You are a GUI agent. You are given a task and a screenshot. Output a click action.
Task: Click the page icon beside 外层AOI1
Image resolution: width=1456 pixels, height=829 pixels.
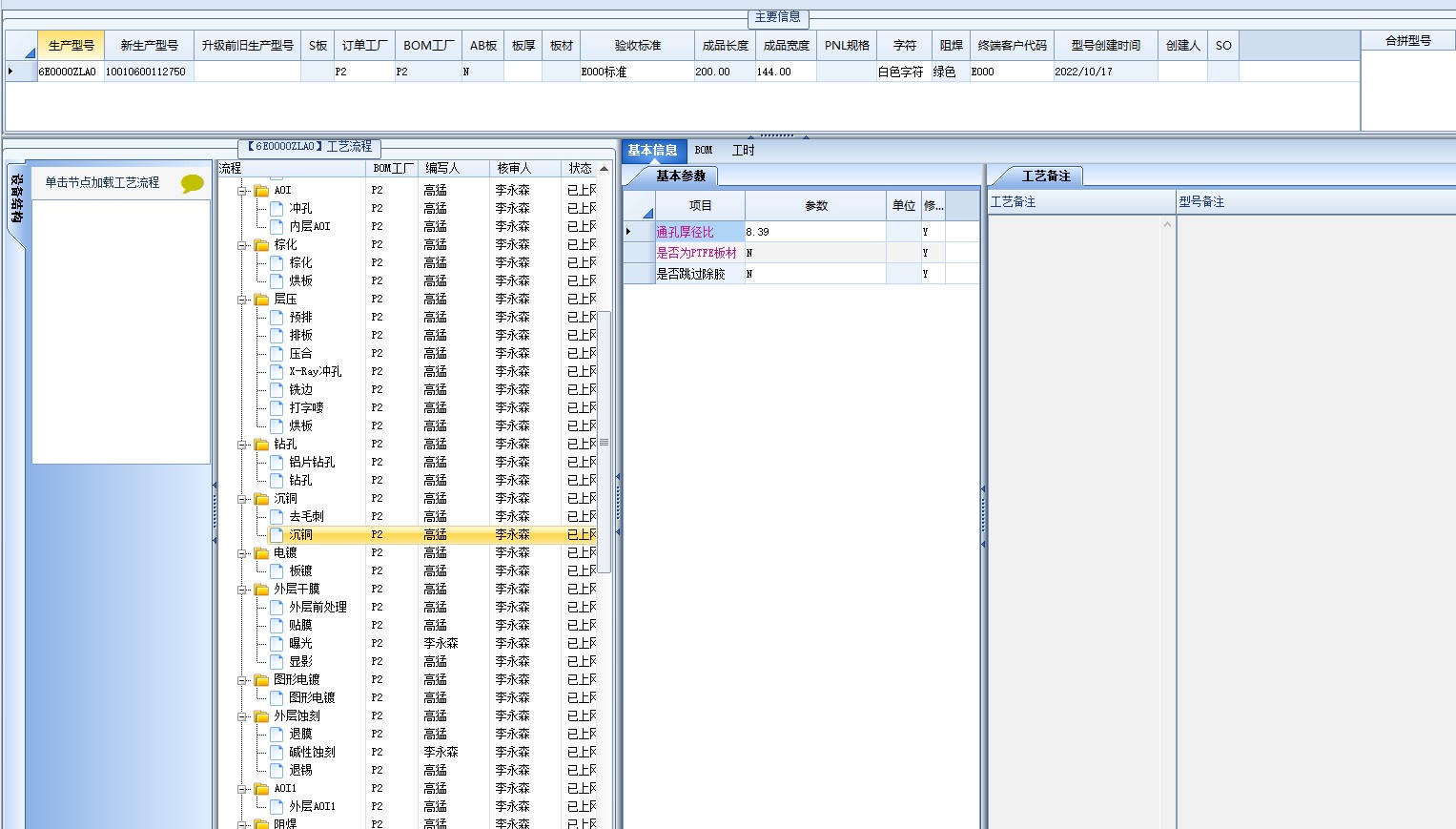click(277, 806)
